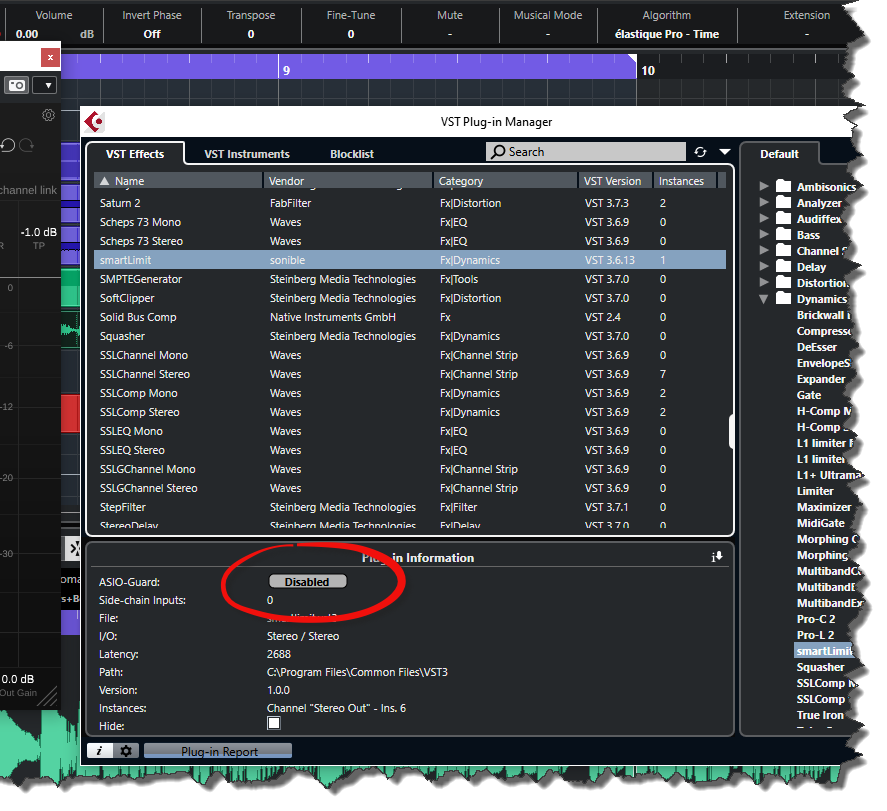Sort by the Instances column header
Viewport: 887px width, 811px height.
tap(684, 181)
